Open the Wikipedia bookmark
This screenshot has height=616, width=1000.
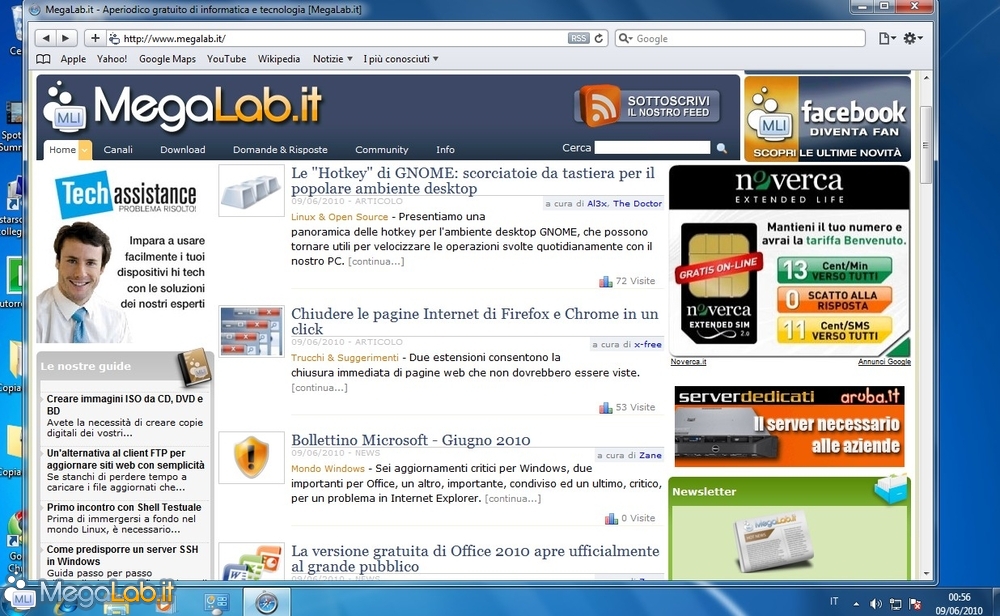pos(279,59)
